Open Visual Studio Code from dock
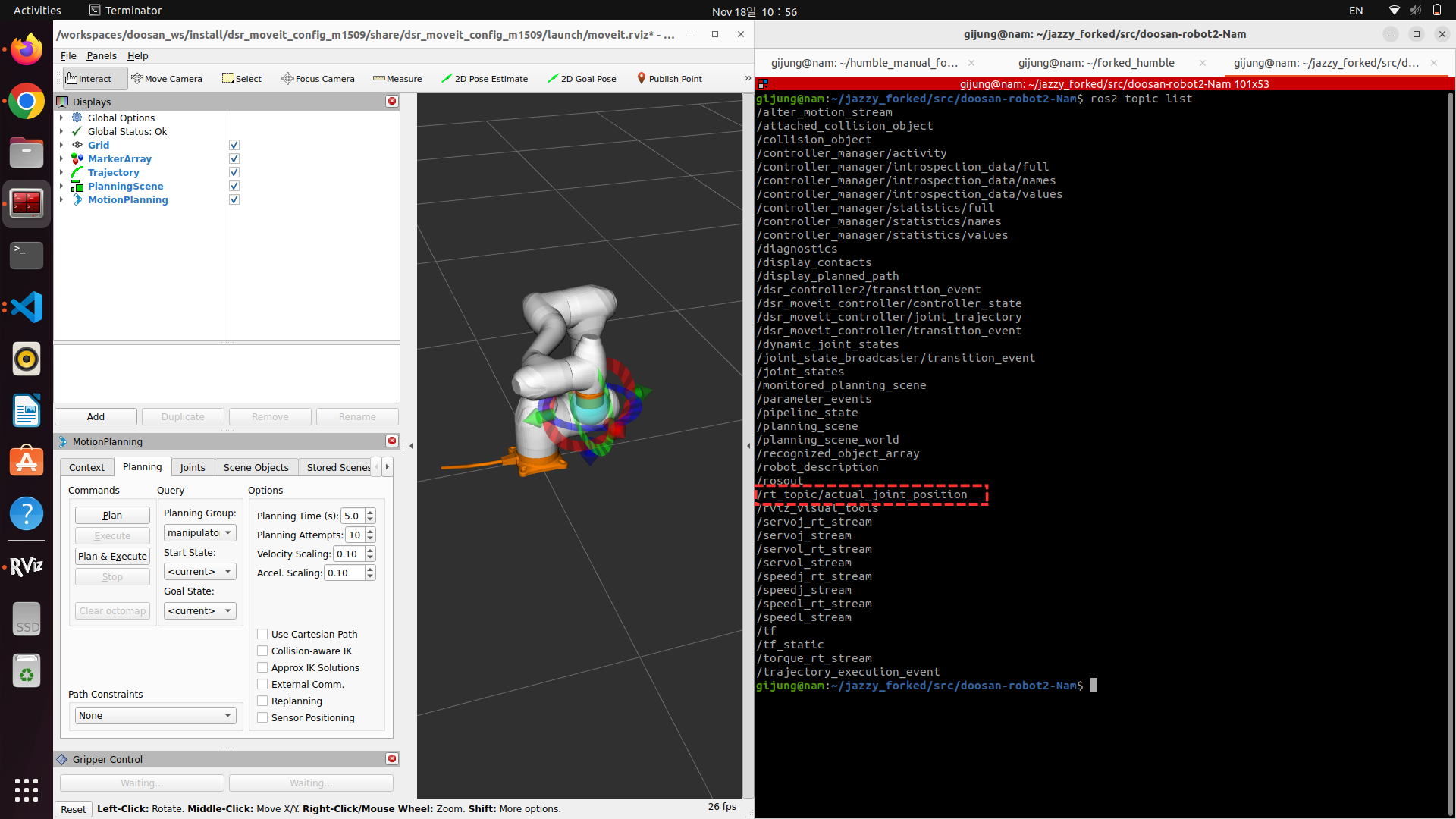The width and height of the screenshot is (1456, 819). coord(27,307)
